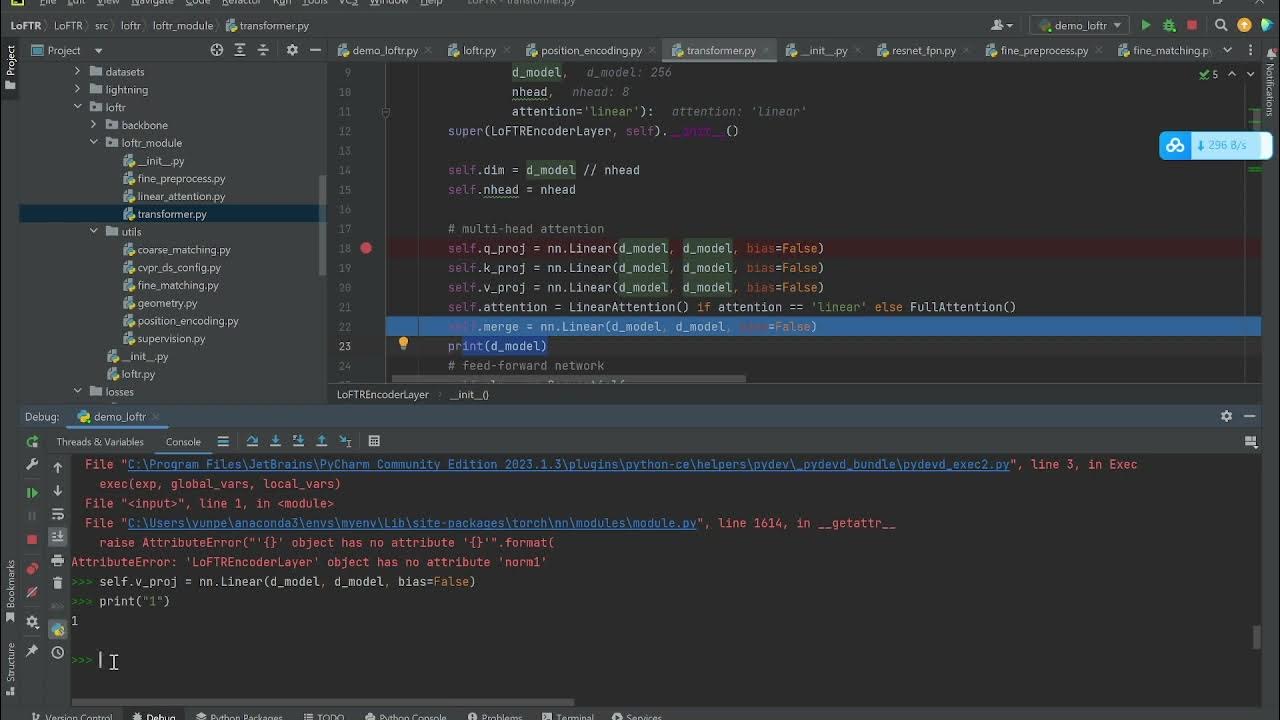Viewport: 1280px width, 720px height.
Task: Open the Terminal tool window
Action: point(567,716)
